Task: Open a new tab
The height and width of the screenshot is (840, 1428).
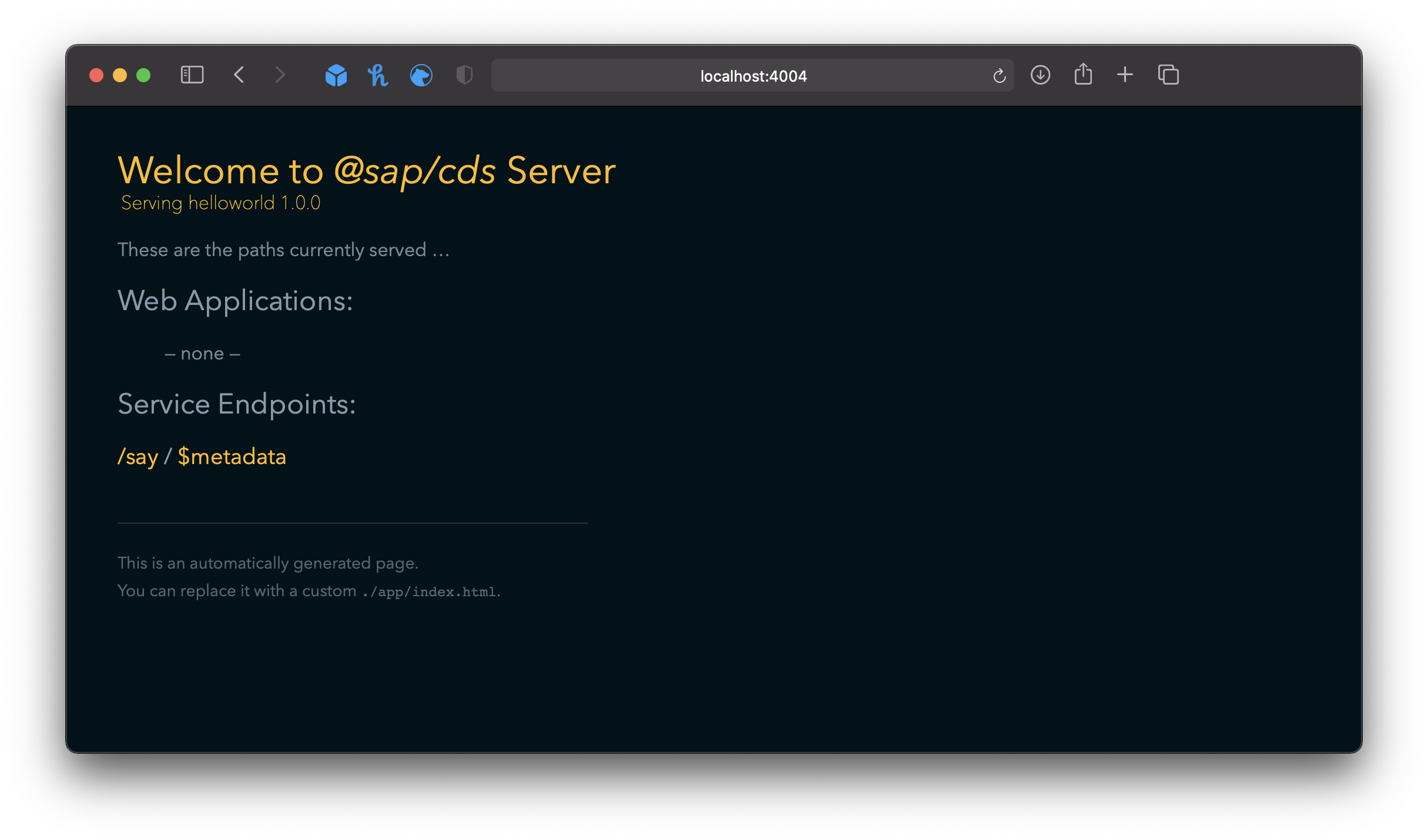Action: 1125,75
